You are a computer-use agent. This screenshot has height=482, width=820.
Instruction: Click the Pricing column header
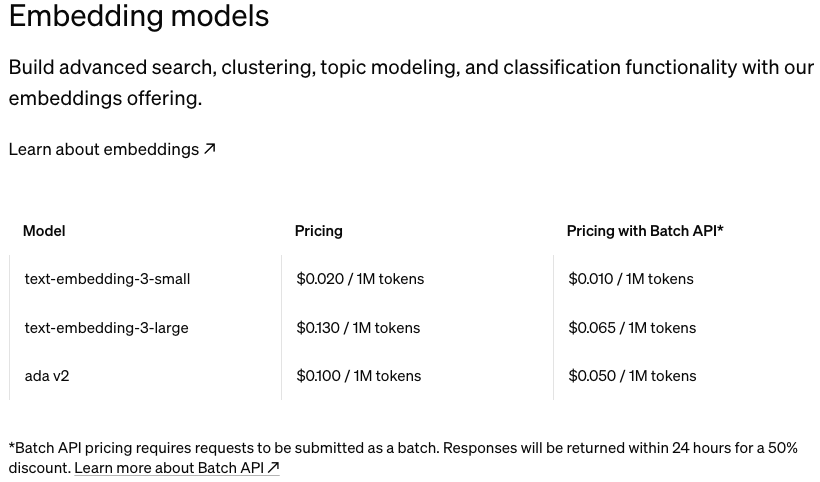(x=318, y=231)
